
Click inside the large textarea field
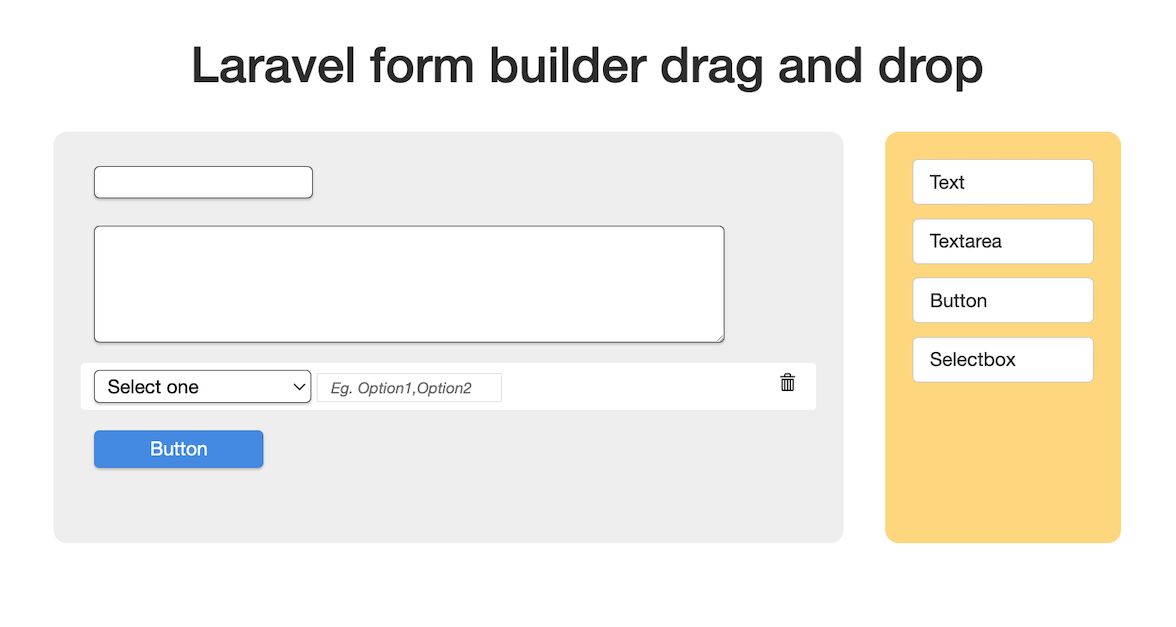[409, 283]
